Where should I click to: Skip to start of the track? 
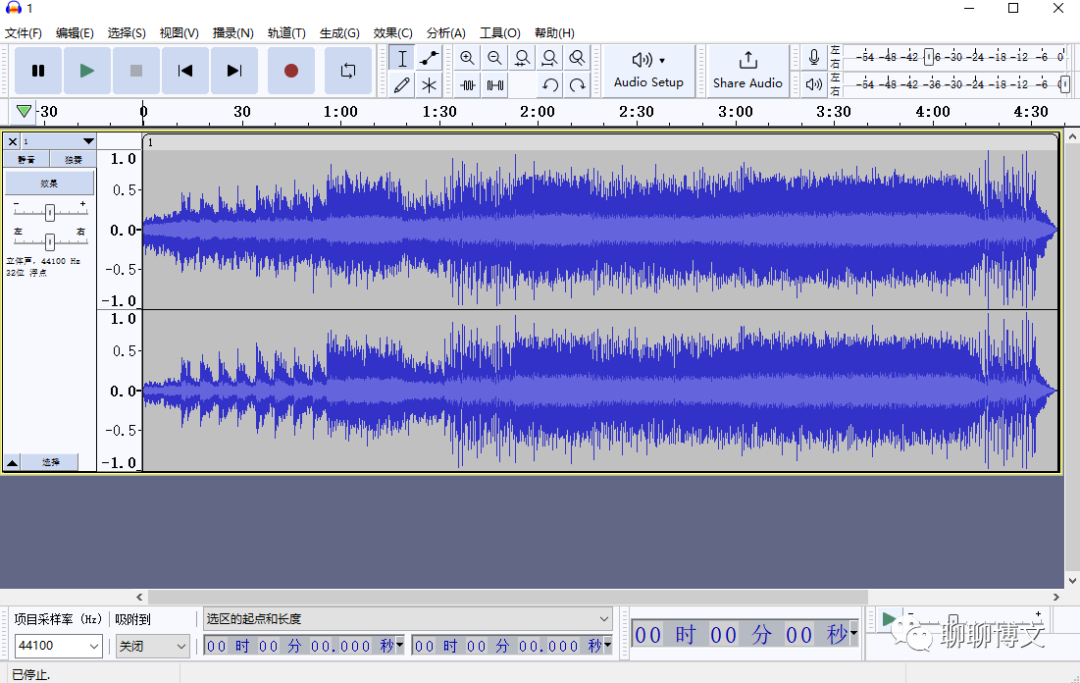tap(185, 70)
